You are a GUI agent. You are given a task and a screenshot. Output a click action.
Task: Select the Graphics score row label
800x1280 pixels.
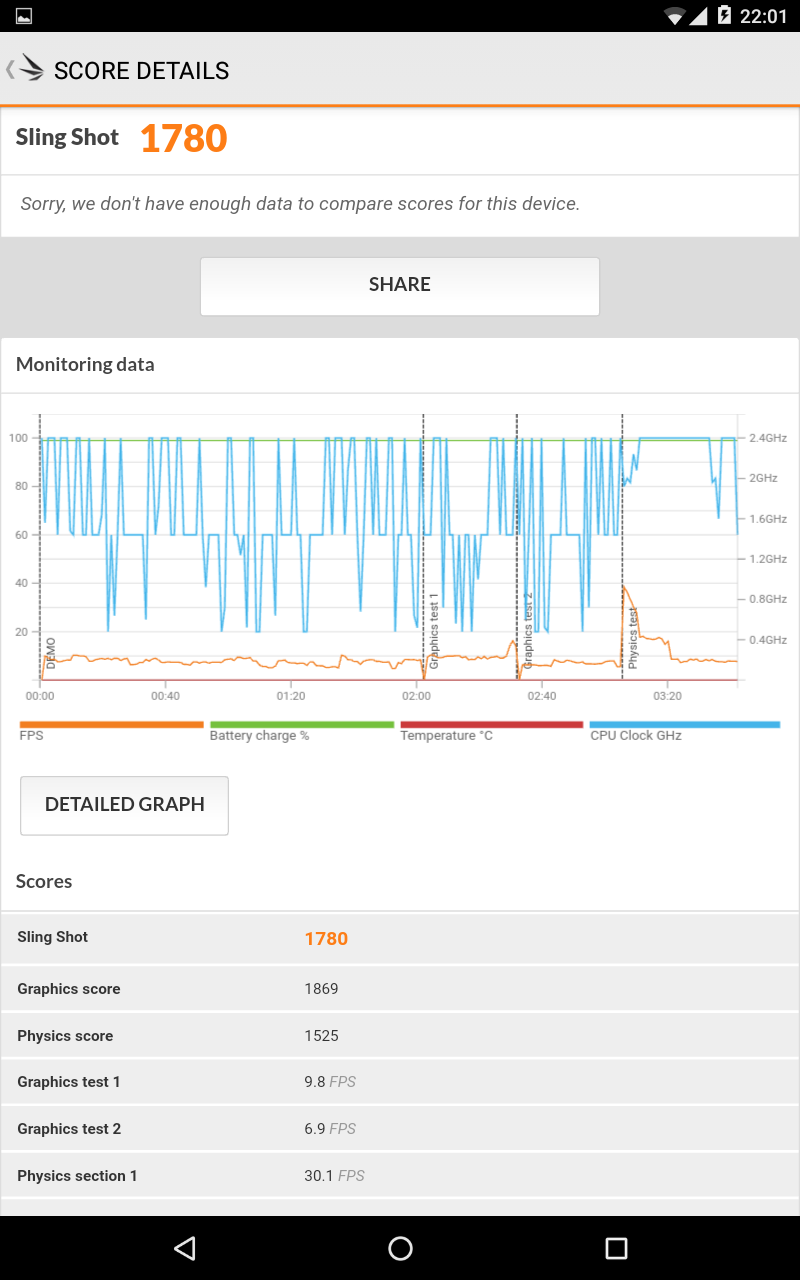[69, 989]
